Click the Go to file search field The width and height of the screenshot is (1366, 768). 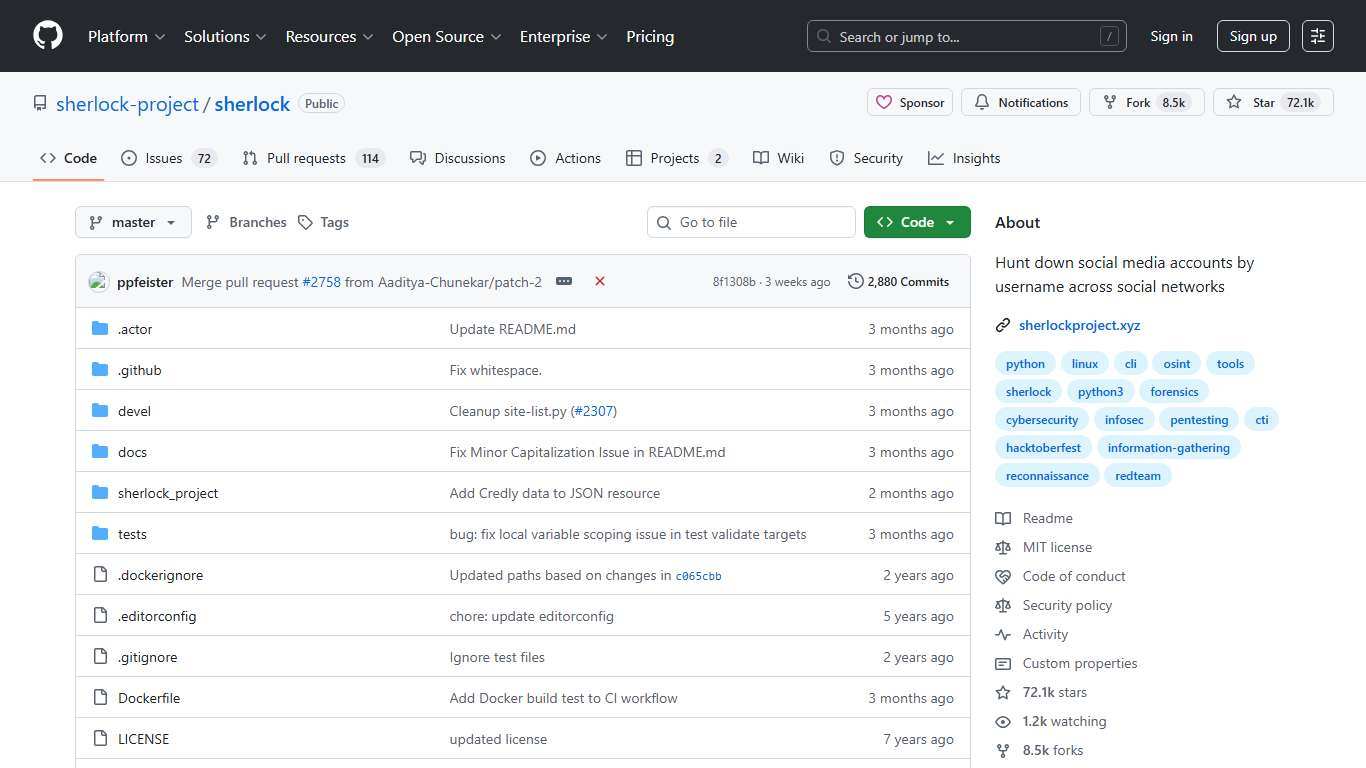pyautogui.click(x=751, y=222)
